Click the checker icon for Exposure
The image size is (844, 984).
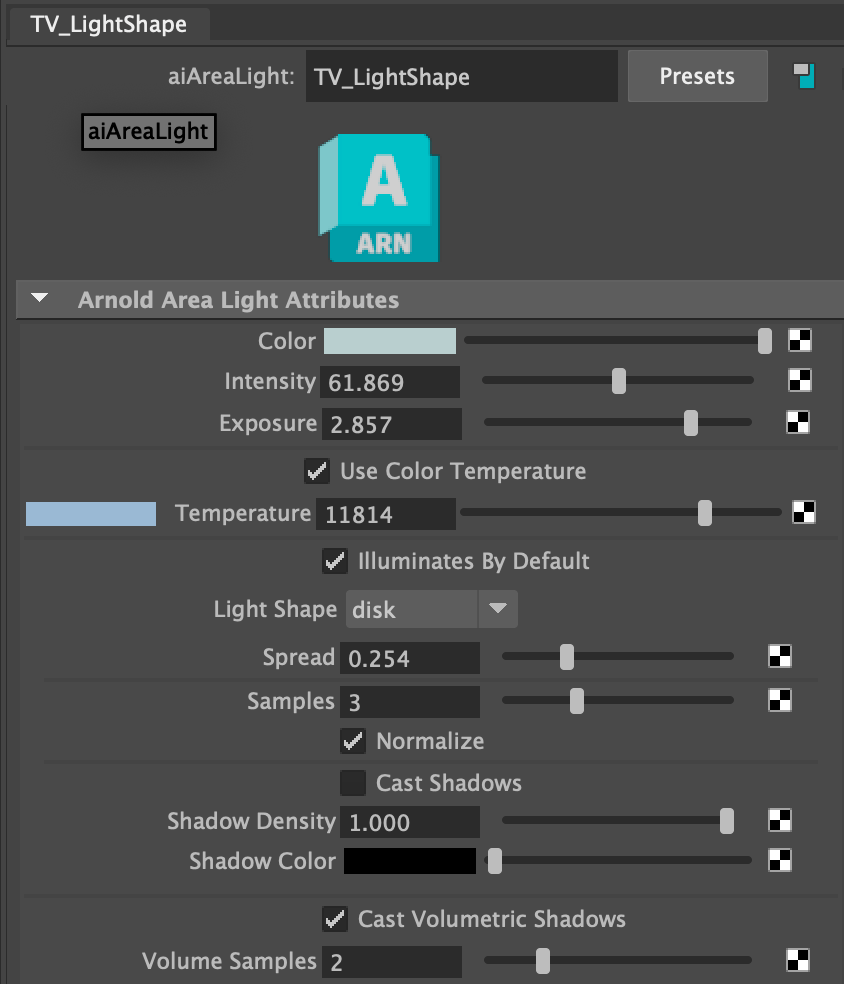point(799,422)
